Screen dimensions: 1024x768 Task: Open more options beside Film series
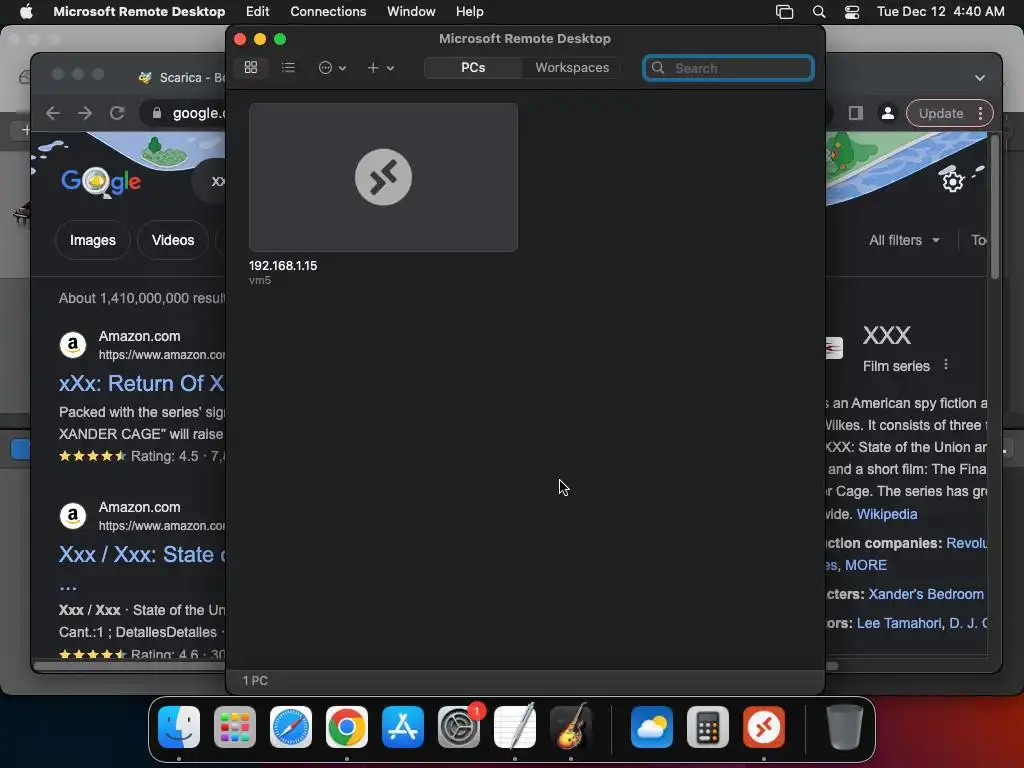[x=946, y=365]
